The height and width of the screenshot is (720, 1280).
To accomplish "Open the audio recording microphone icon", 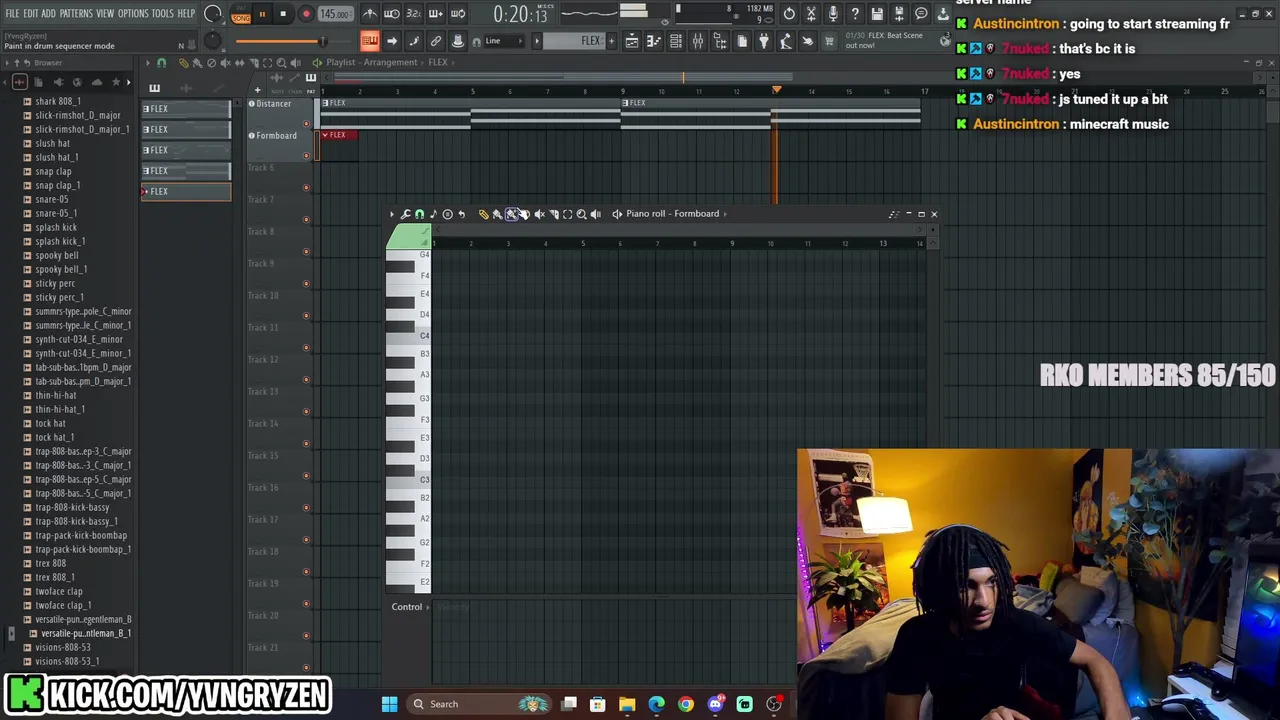I will [833, 14].
